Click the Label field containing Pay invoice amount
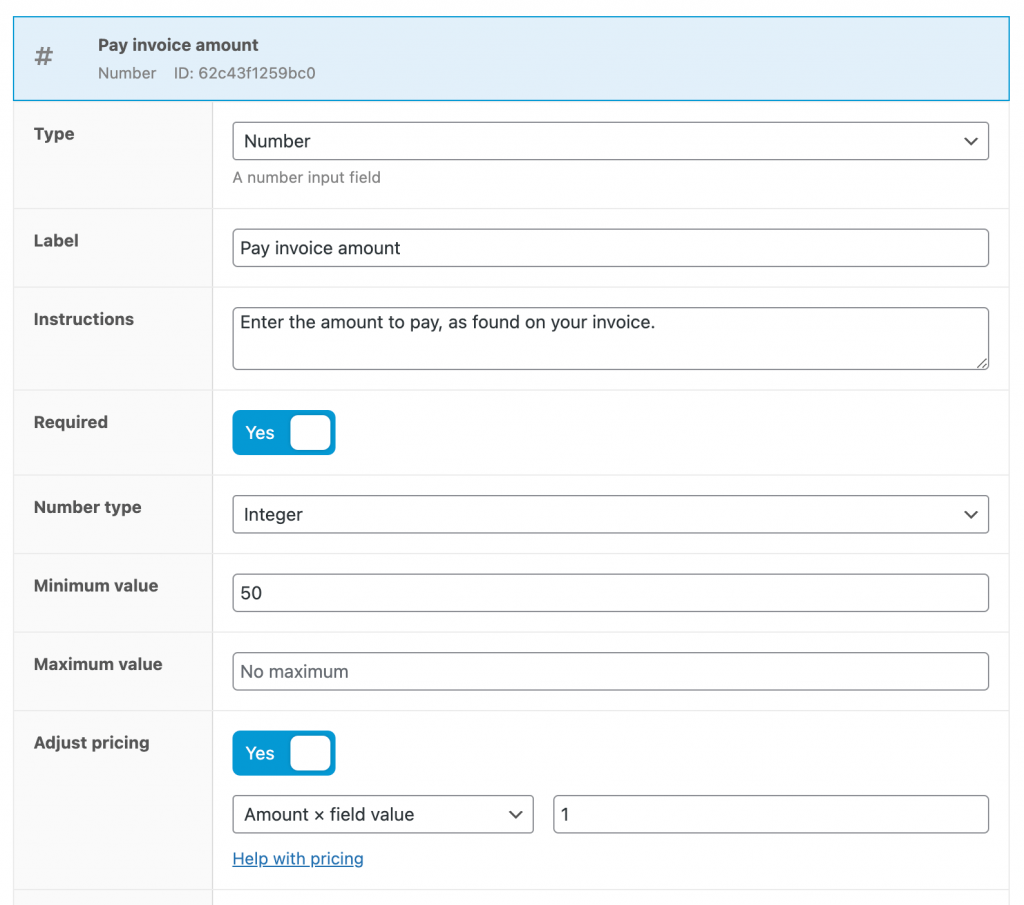1024x905 pixels. point(610,247)
